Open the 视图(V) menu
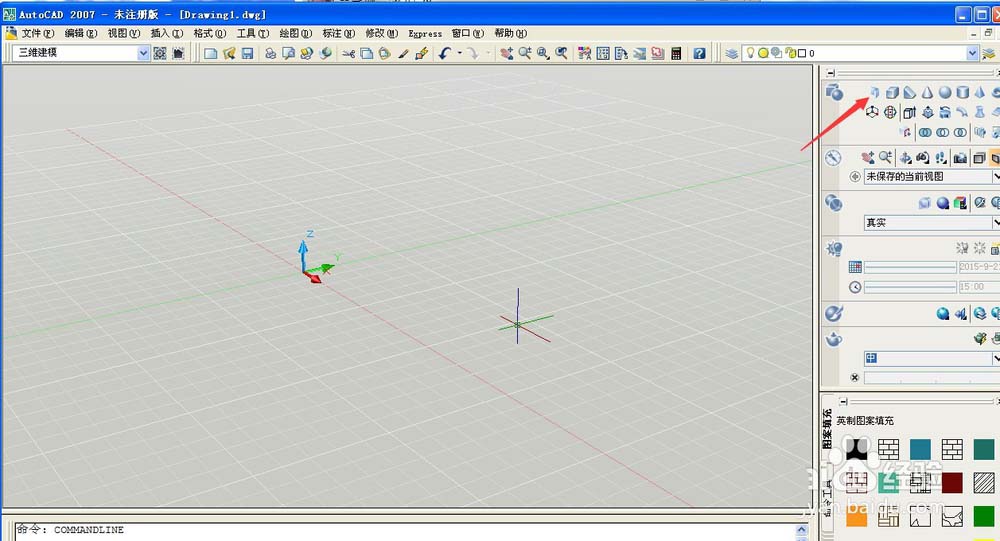Viewport: 1000px width, 541px height. point(124,33)
